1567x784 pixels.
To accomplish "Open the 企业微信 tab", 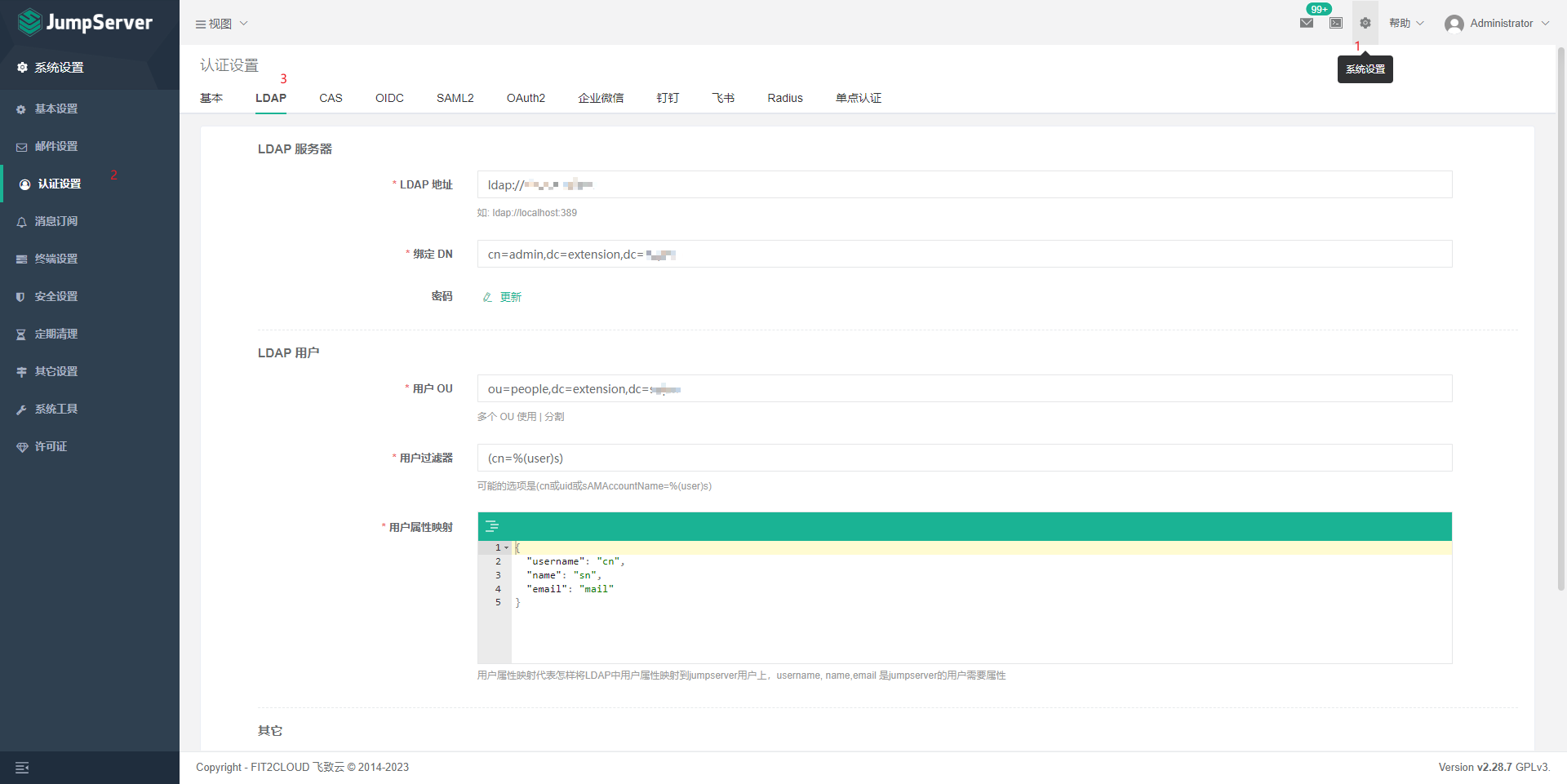I will [601, 98].
